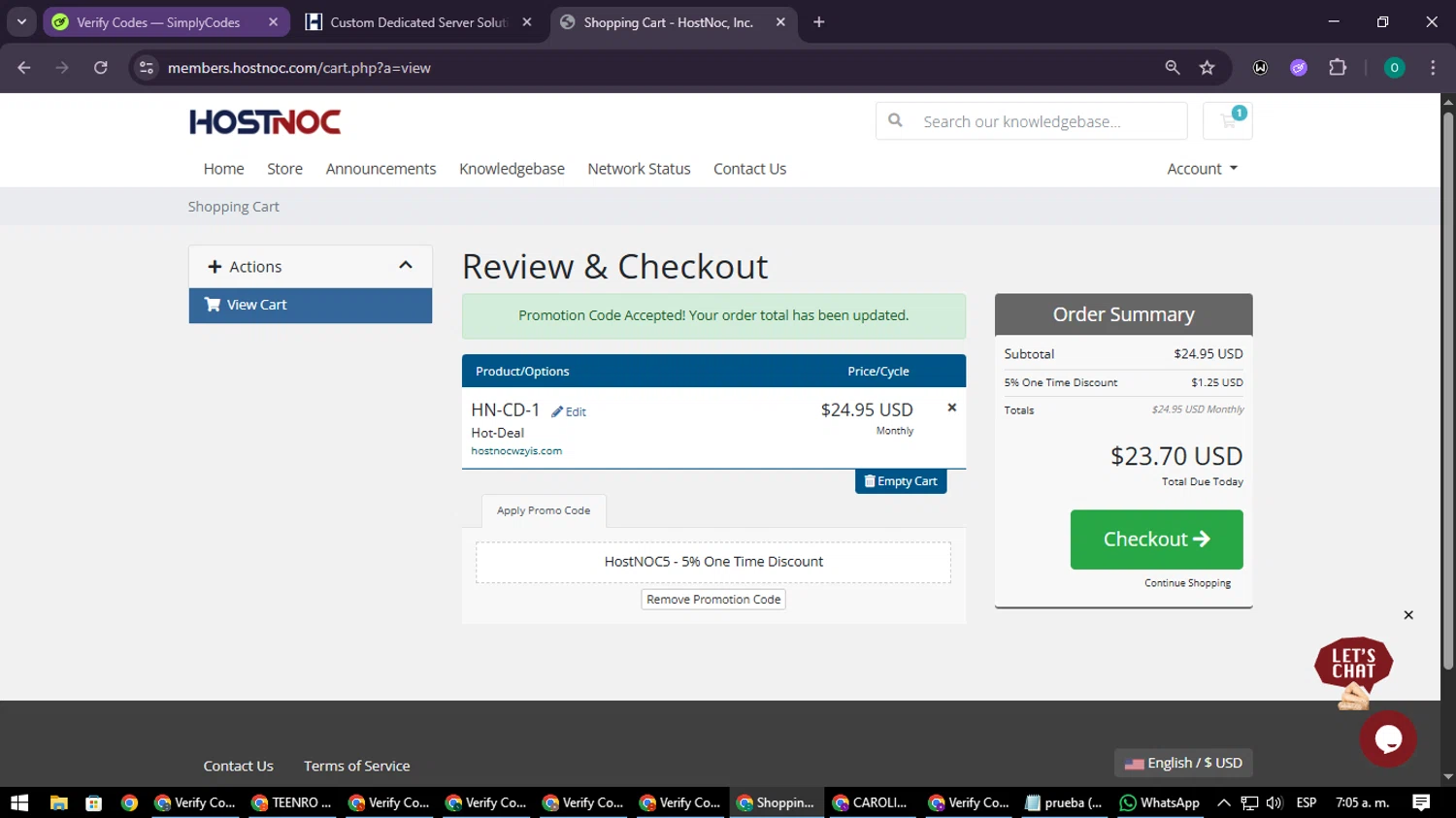The image size is (1456, 818).
Task: Open the prueba notepad taskbar item
Action: click(1064, 802)
